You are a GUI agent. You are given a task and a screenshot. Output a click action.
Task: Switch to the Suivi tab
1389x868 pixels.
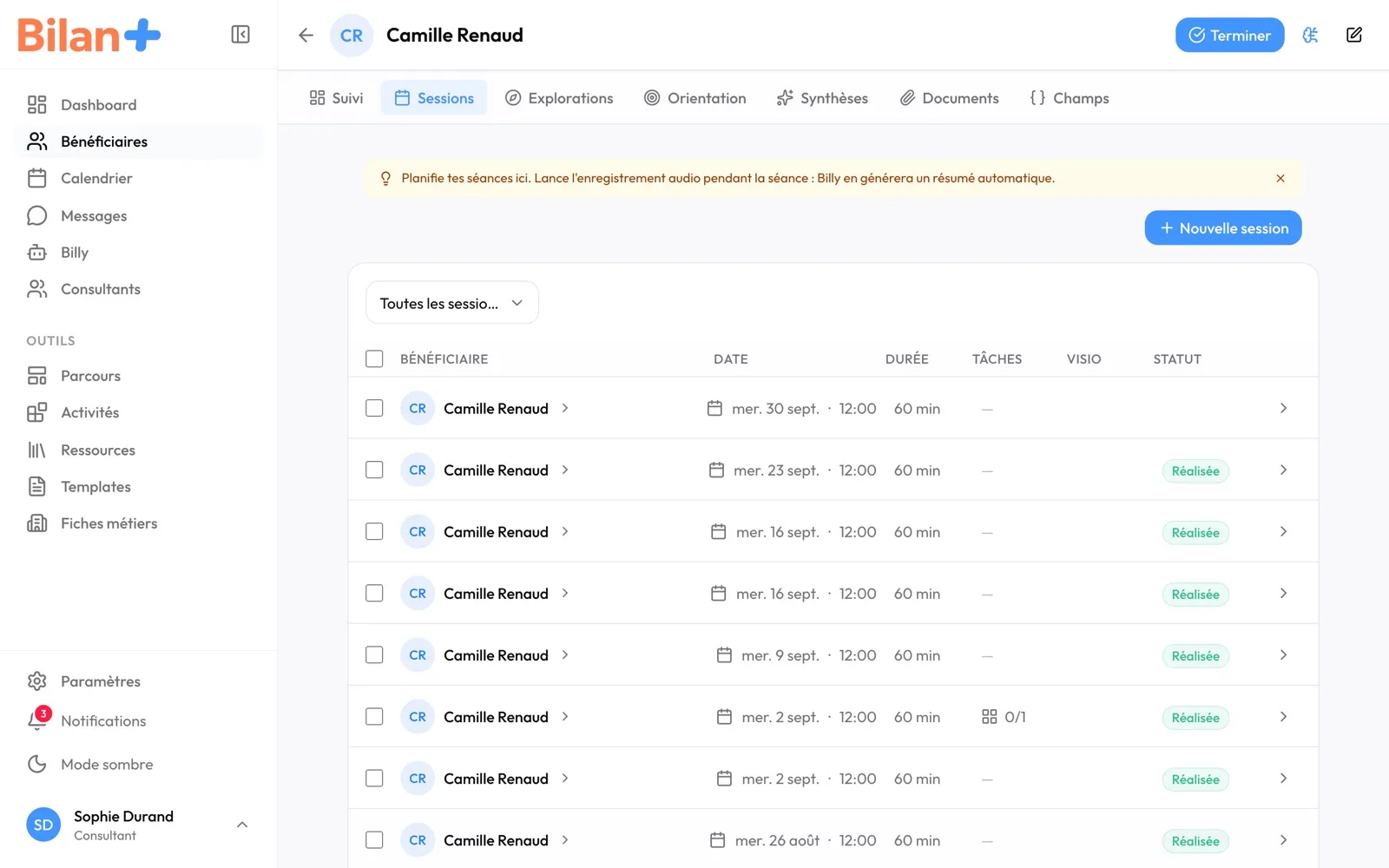point(336,98)
